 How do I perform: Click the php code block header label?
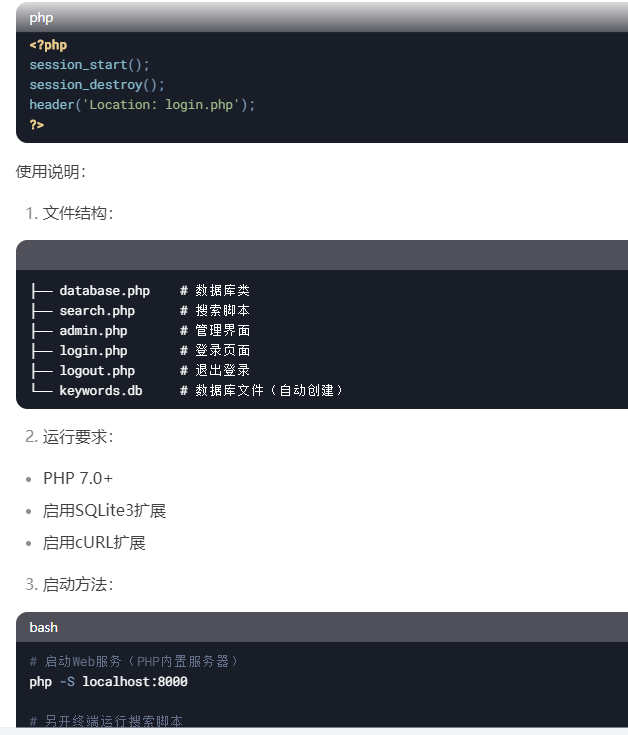pyautogui.click(x=41, y=18)
